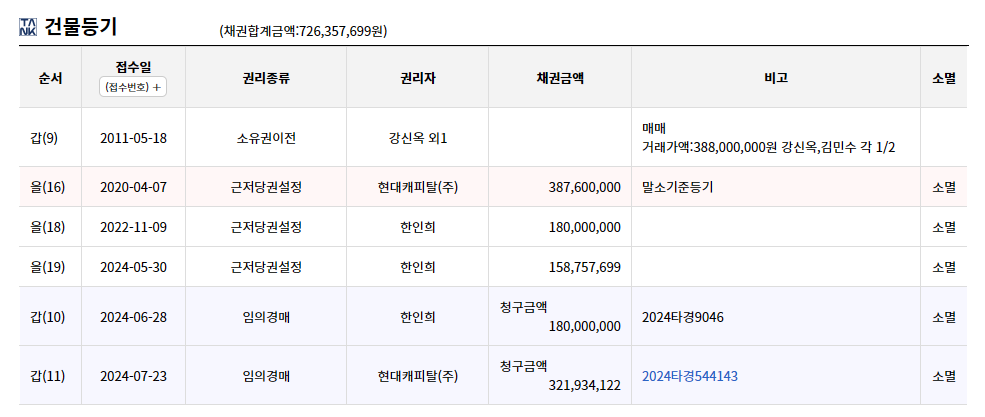Click the 채권합계금액 total text

pyautogui.click(x=303, y=31)
